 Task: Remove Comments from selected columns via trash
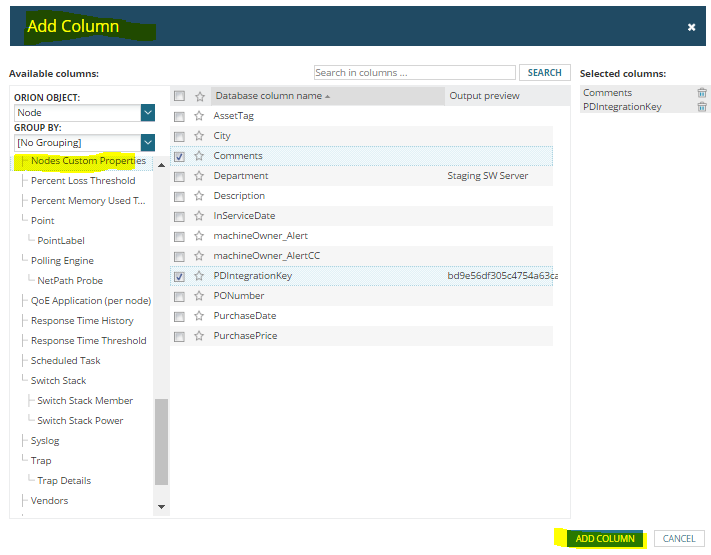pos(701,92)
